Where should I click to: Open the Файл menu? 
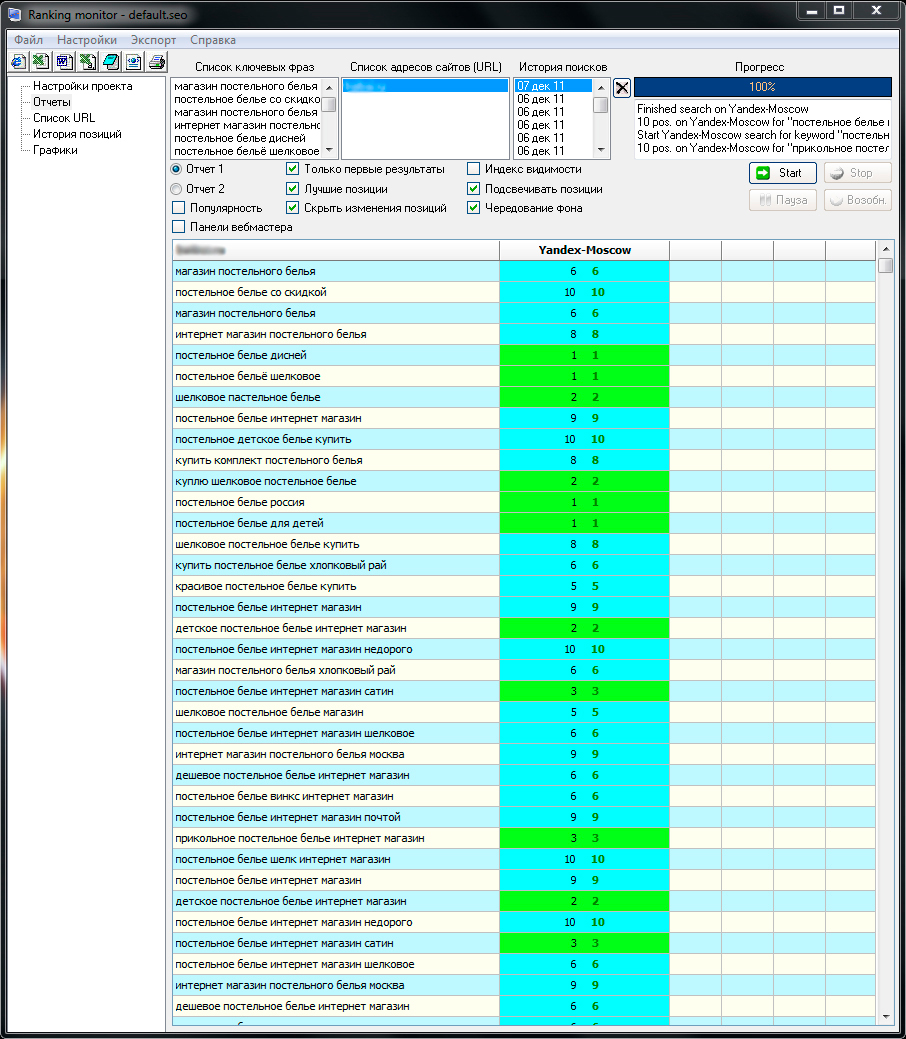click(x=28, y=40)
